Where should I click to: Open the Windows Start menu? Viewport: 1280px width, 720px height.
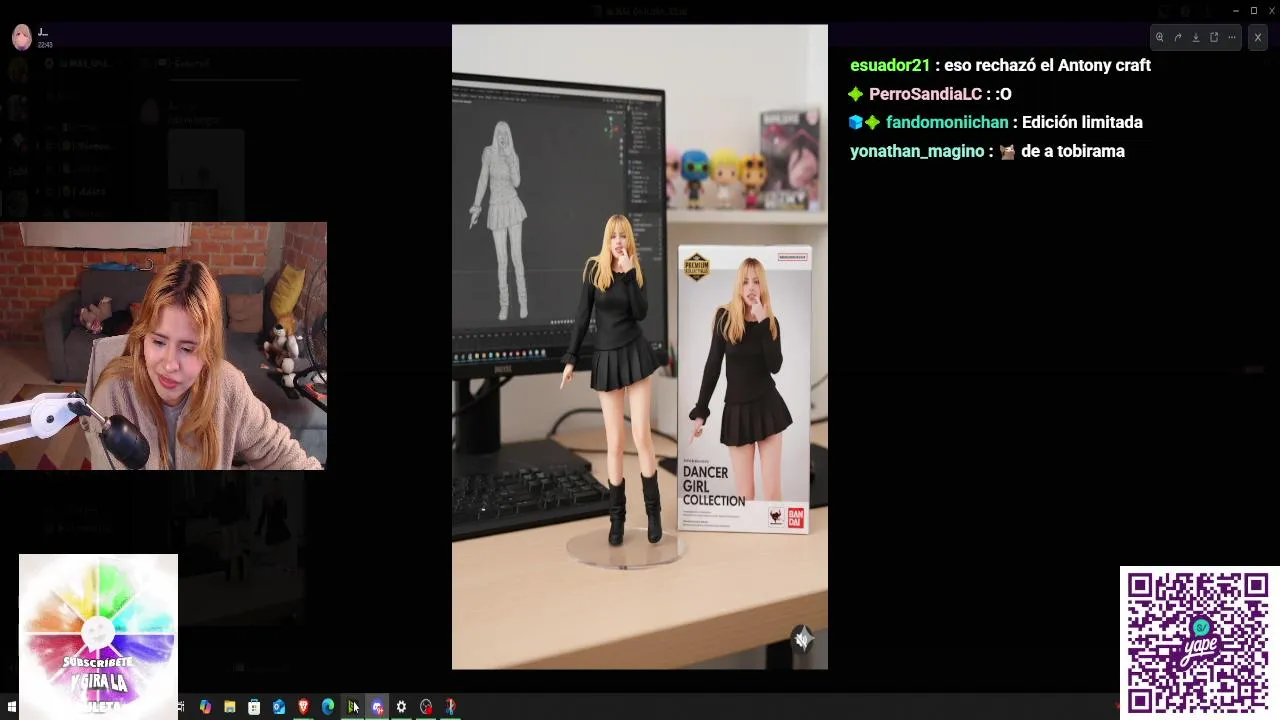click(x=11, y=707)
